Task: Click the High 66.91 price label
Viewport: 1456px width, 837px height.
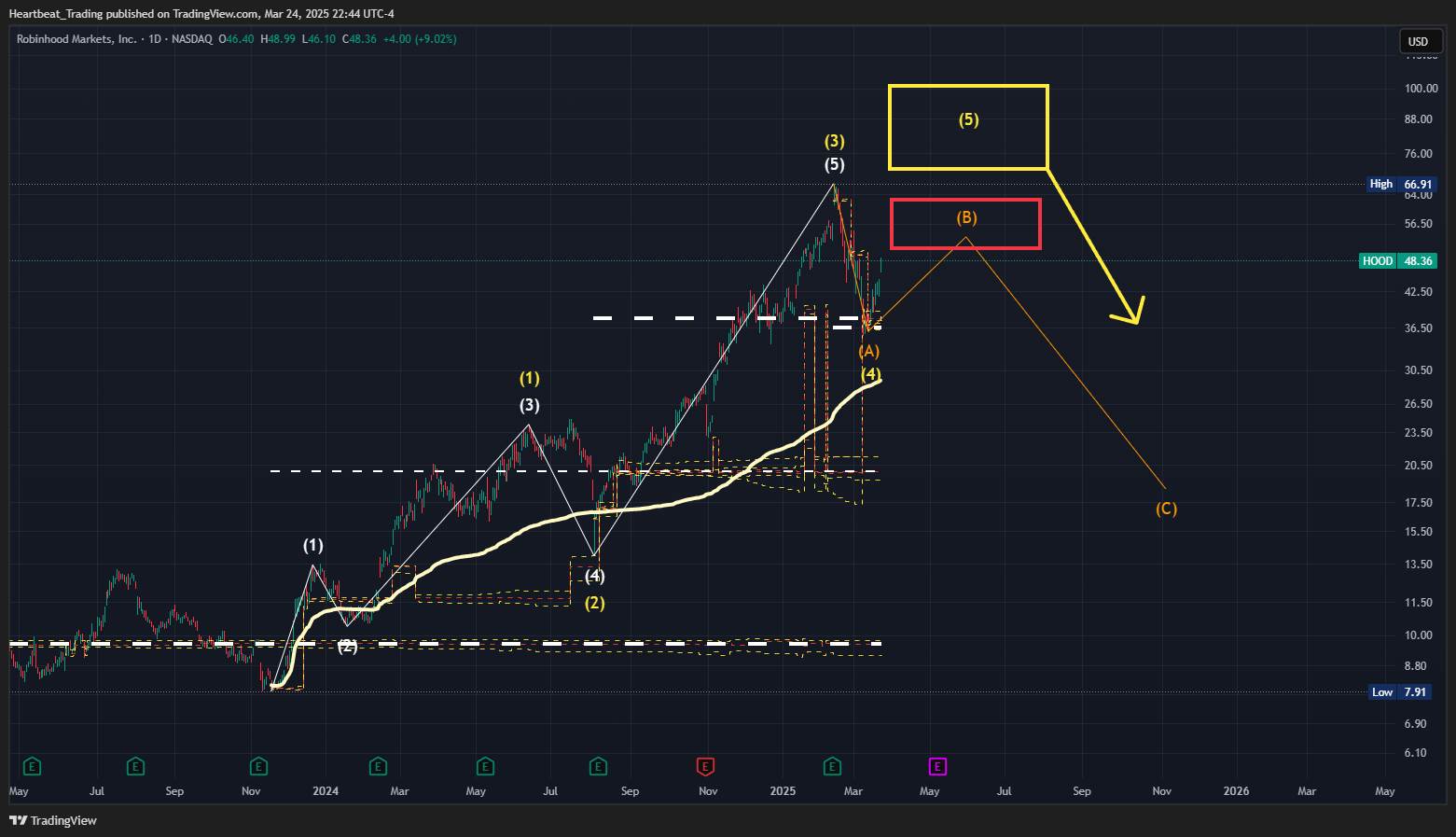Action: (1401, 184)
